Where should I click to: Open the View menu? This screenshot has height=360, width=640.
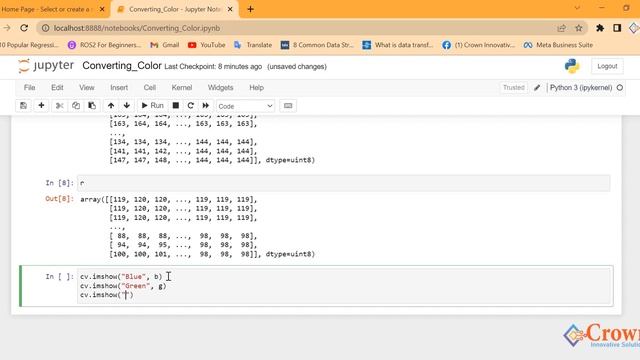[87, 88]
